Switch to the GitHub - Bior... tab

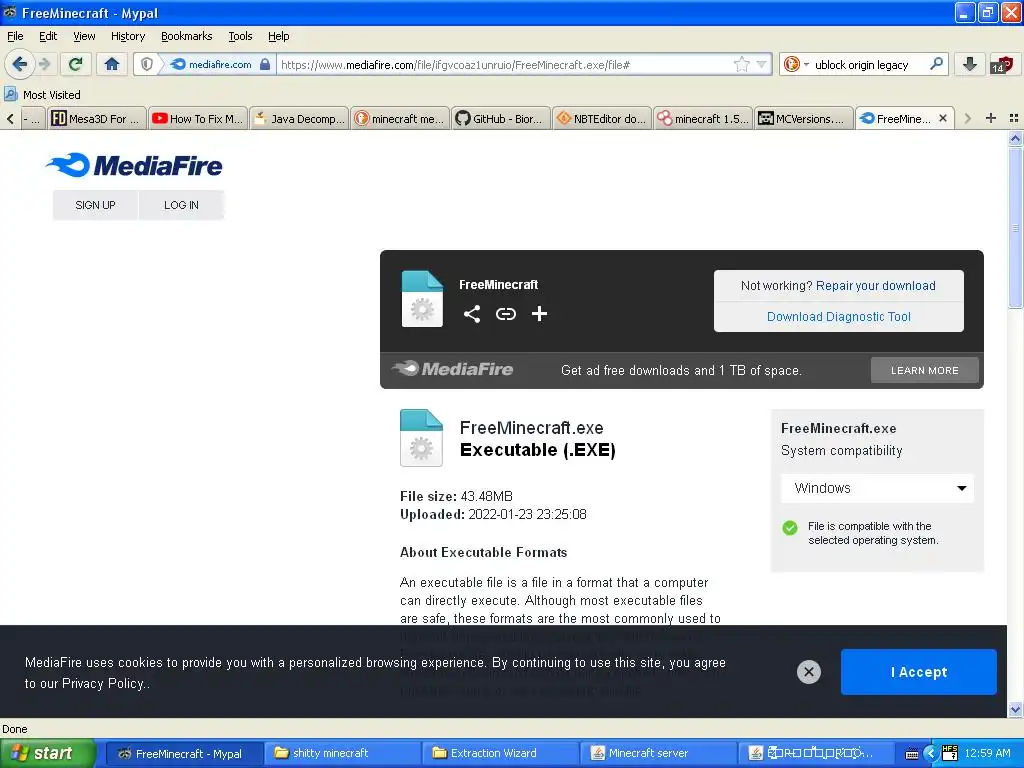501,118
